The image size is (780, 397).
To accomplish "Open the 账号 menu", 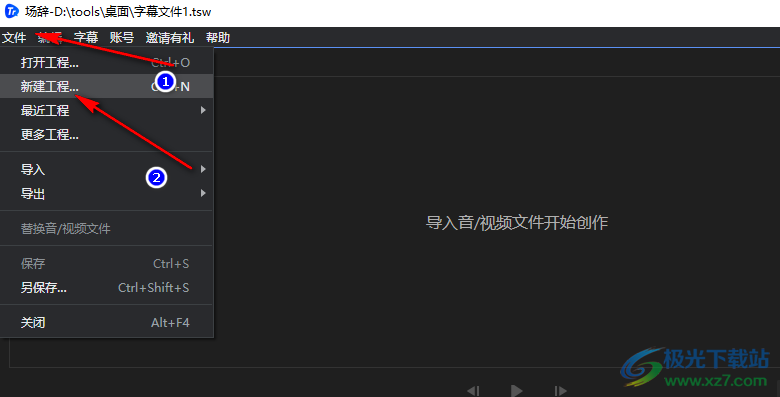I will (122, 38).
